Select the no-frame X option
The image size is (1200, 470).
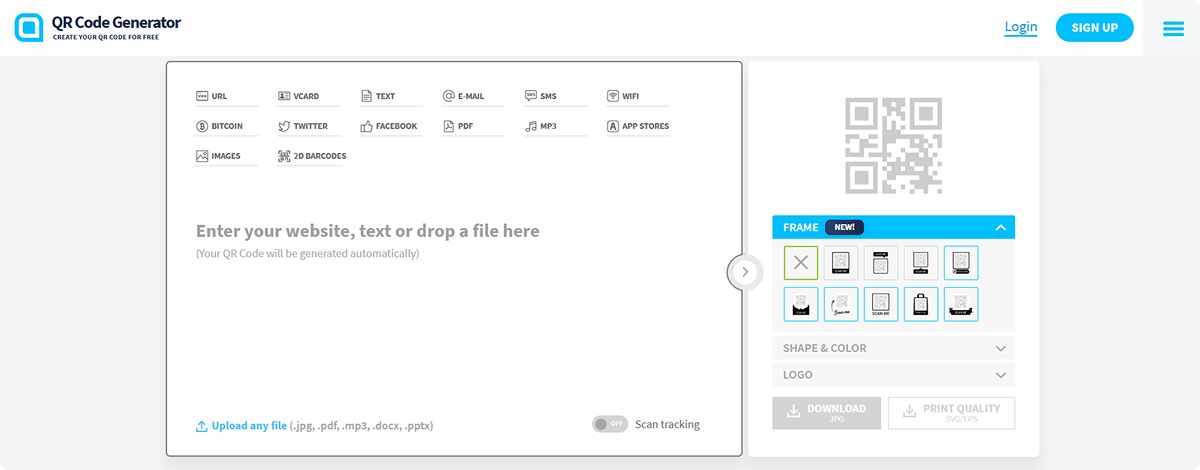801,263
